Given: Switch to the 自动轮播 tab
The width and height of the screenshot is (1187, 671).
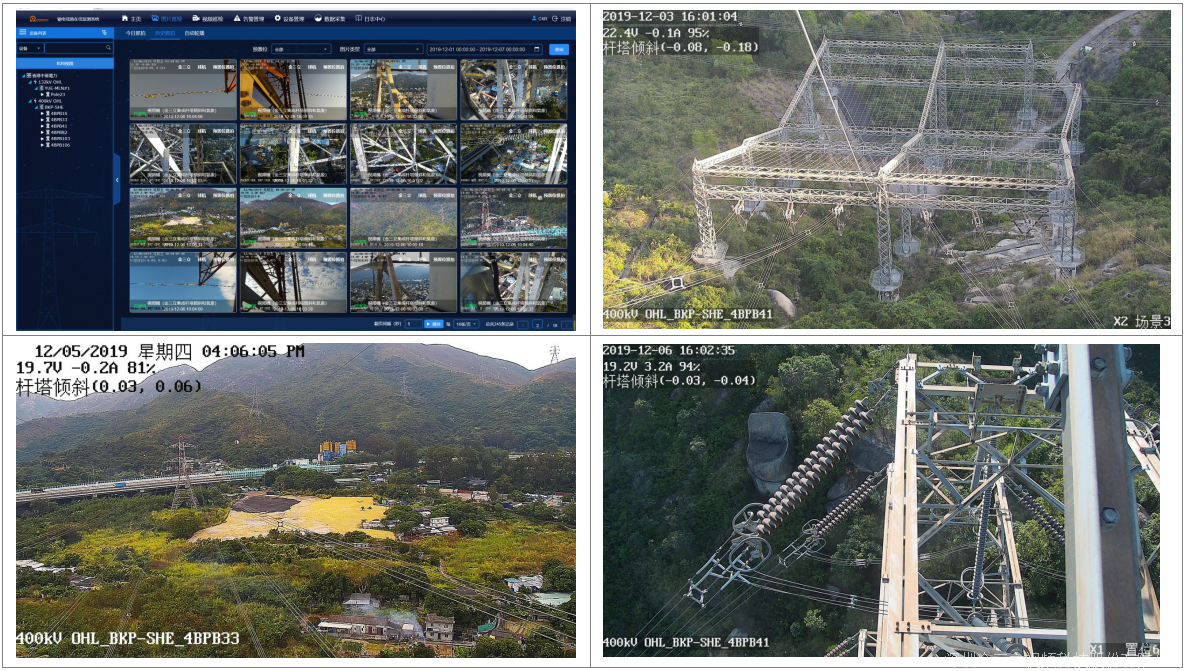Looking at the screenshot, I should (x=194, y=33).
